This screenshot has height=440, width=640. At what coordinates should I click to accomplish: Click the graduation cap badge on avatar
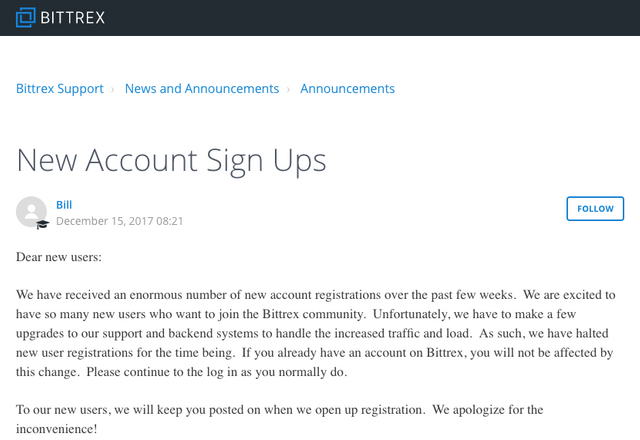point(42,224)
